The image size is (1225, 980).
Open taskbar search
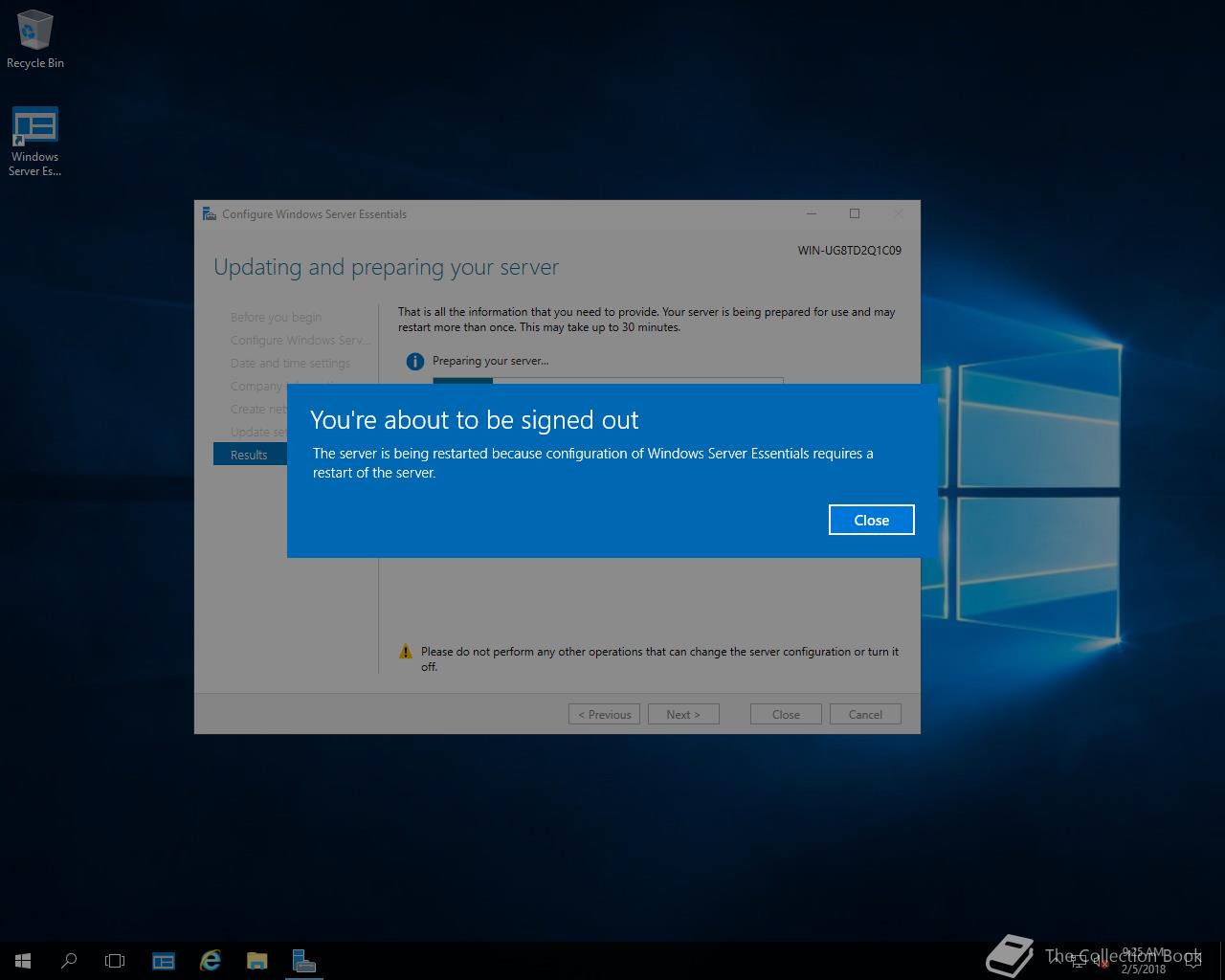(69, 960)
